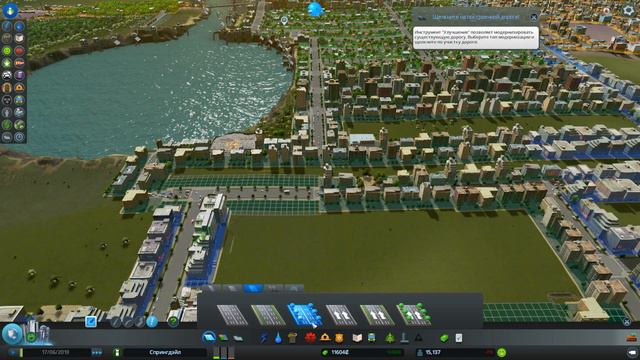
Task: Toggle the free camera mode button
Action: 632,352
